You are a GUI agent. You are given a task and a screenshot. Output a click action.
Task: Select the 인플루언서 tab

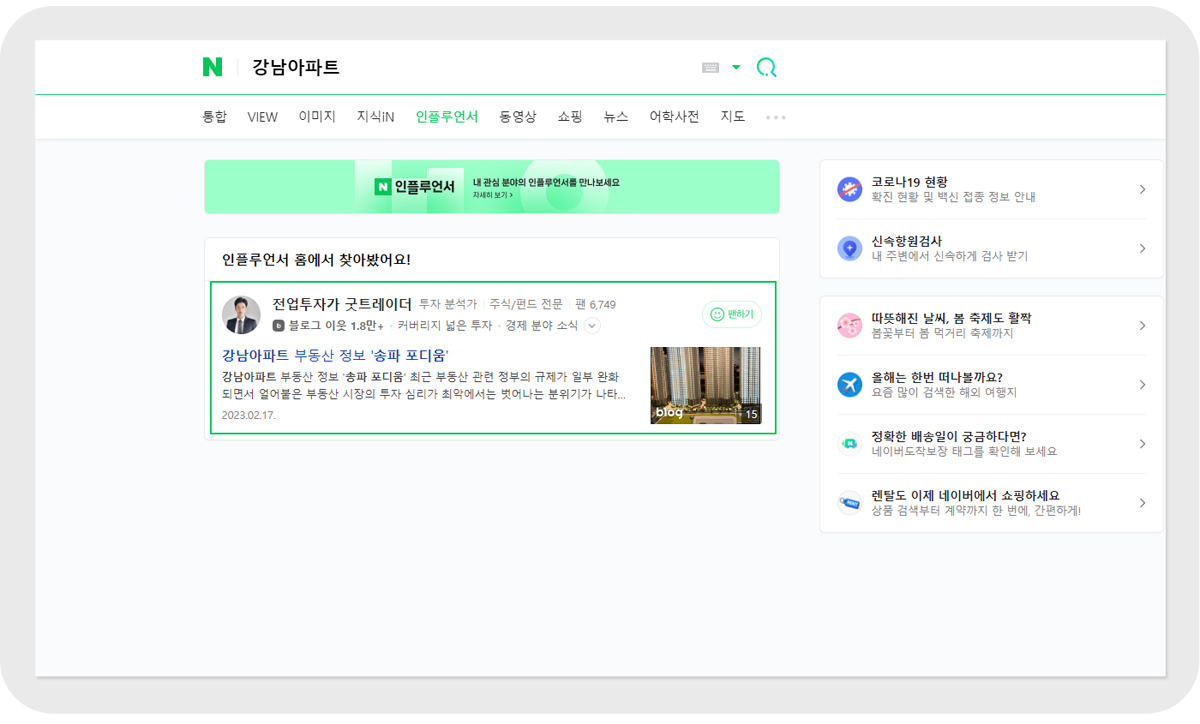pos(447,117)
